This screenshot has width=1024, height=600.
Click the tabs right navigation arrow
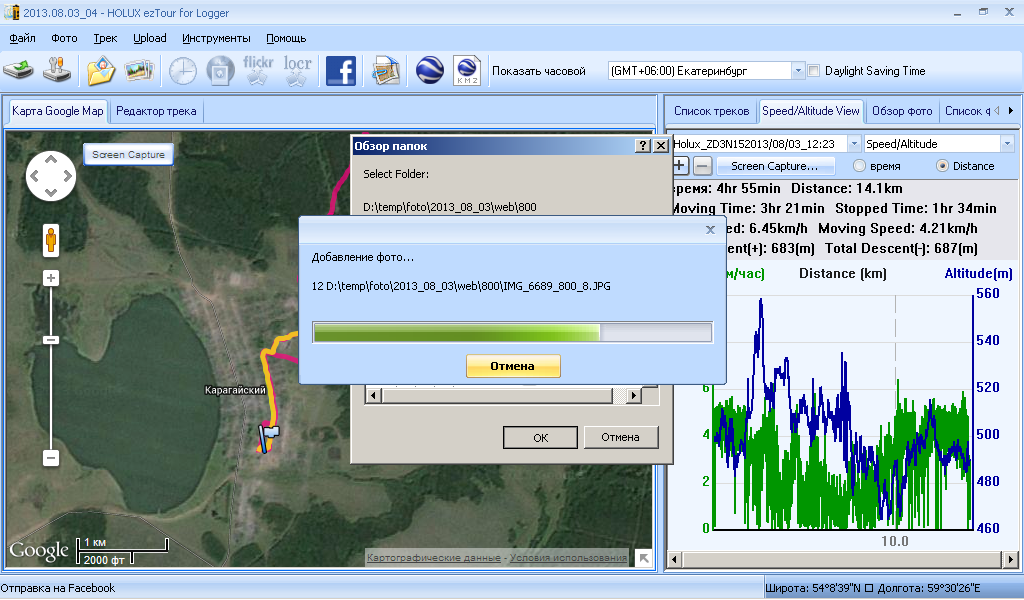[x=1011, y=111]
